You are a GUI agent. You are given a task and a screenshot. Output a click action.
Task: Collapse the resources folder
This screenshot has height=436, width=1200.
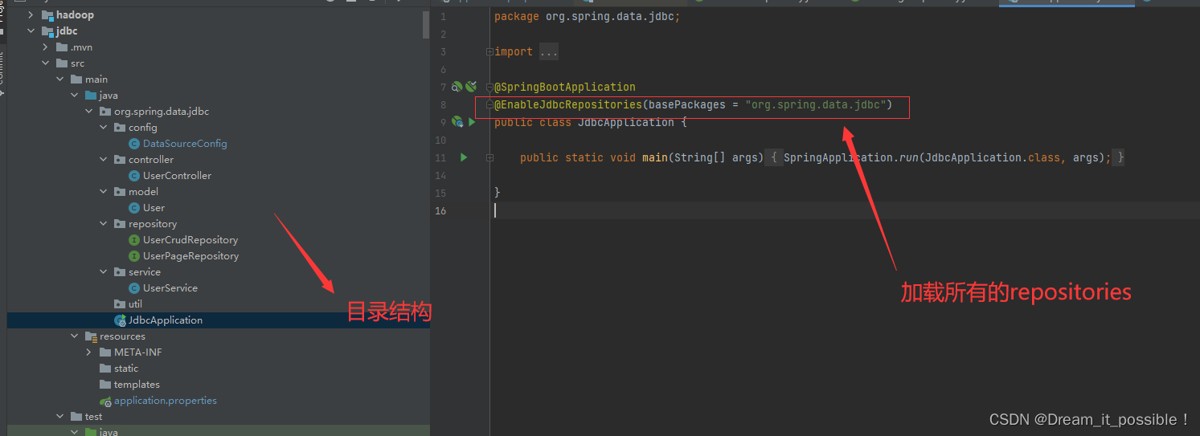tap(75, 336)
